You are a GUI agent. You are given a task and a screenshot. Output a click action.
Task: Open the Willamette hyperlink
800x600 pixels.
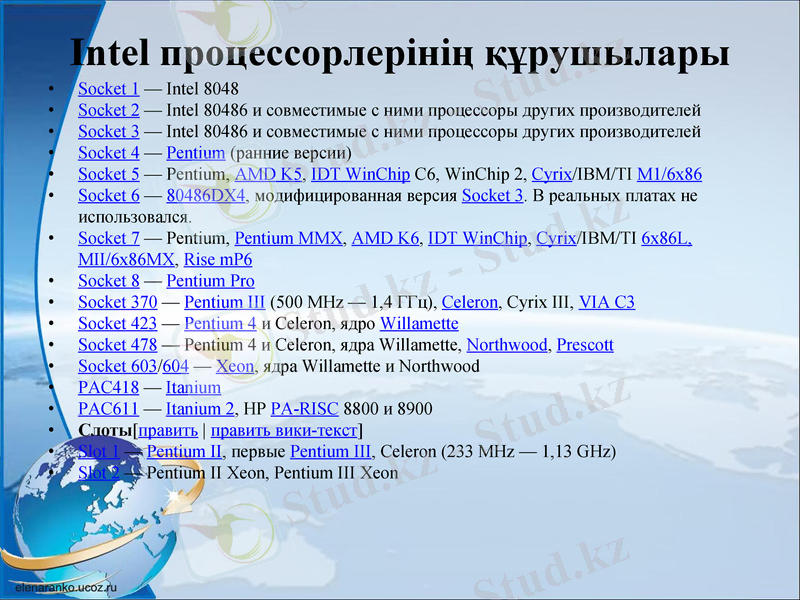tap(420, 323)
